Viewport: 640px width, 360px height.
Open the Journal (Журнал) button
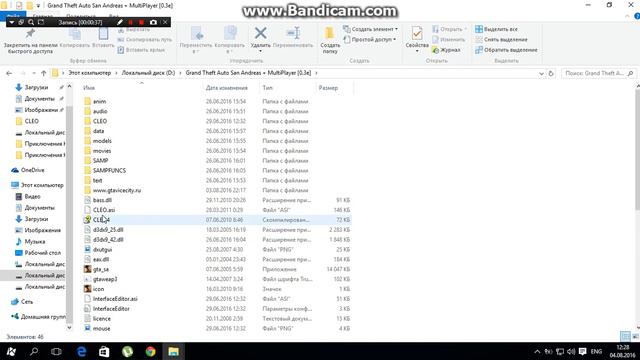[x=446, y=50]
